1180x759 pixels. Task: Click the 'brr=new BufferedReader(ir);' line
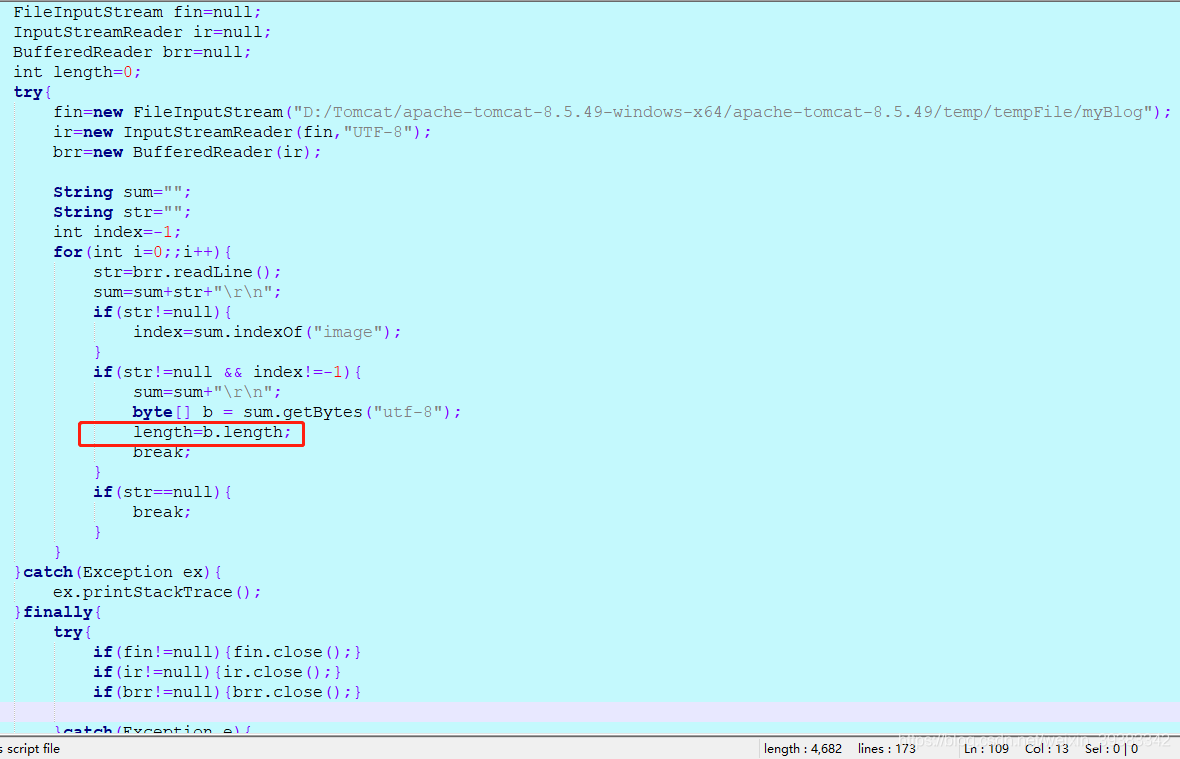point(187,152)
